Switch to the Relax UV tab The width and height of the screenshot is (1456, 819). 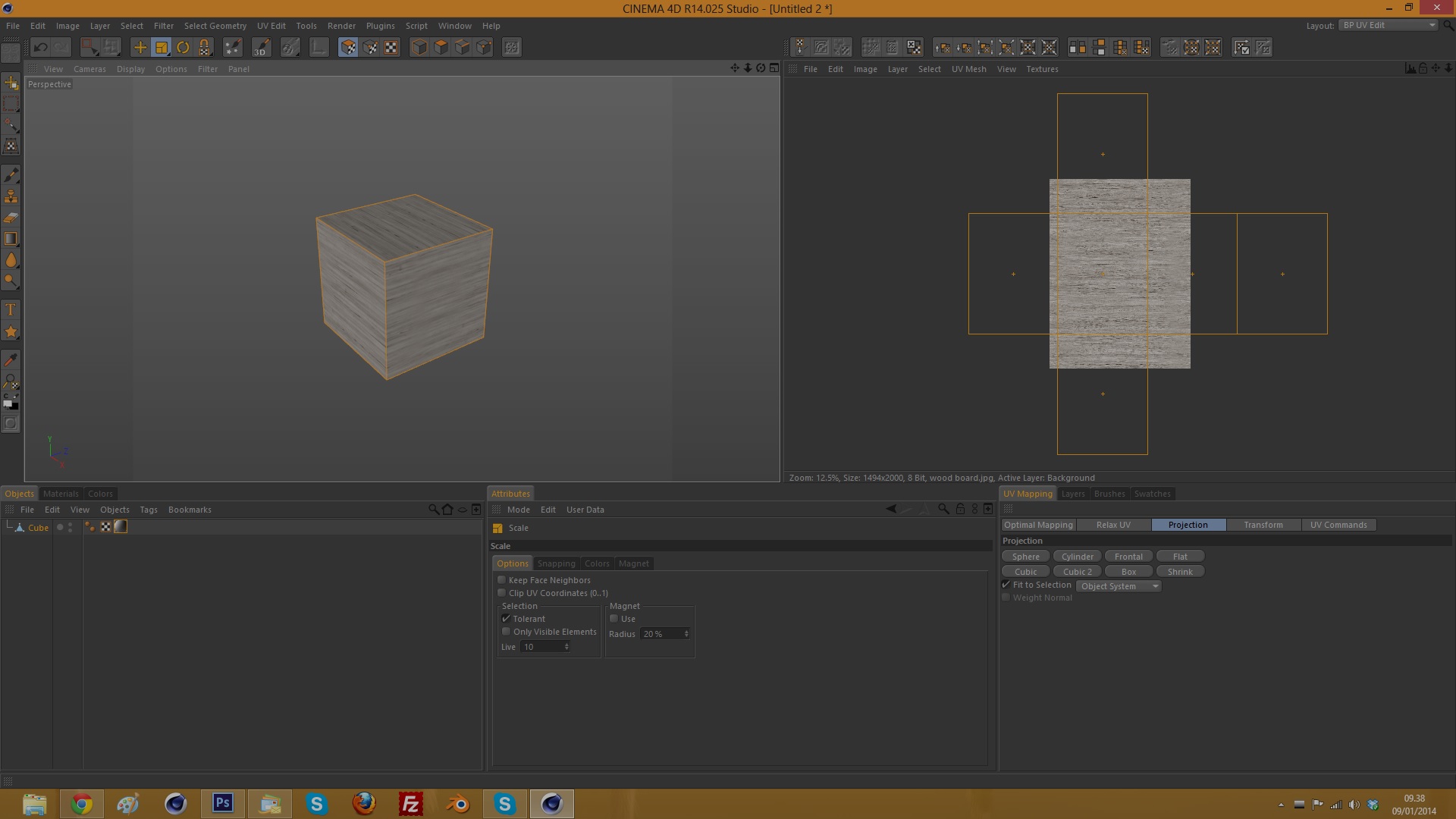tap(1112, 525)
